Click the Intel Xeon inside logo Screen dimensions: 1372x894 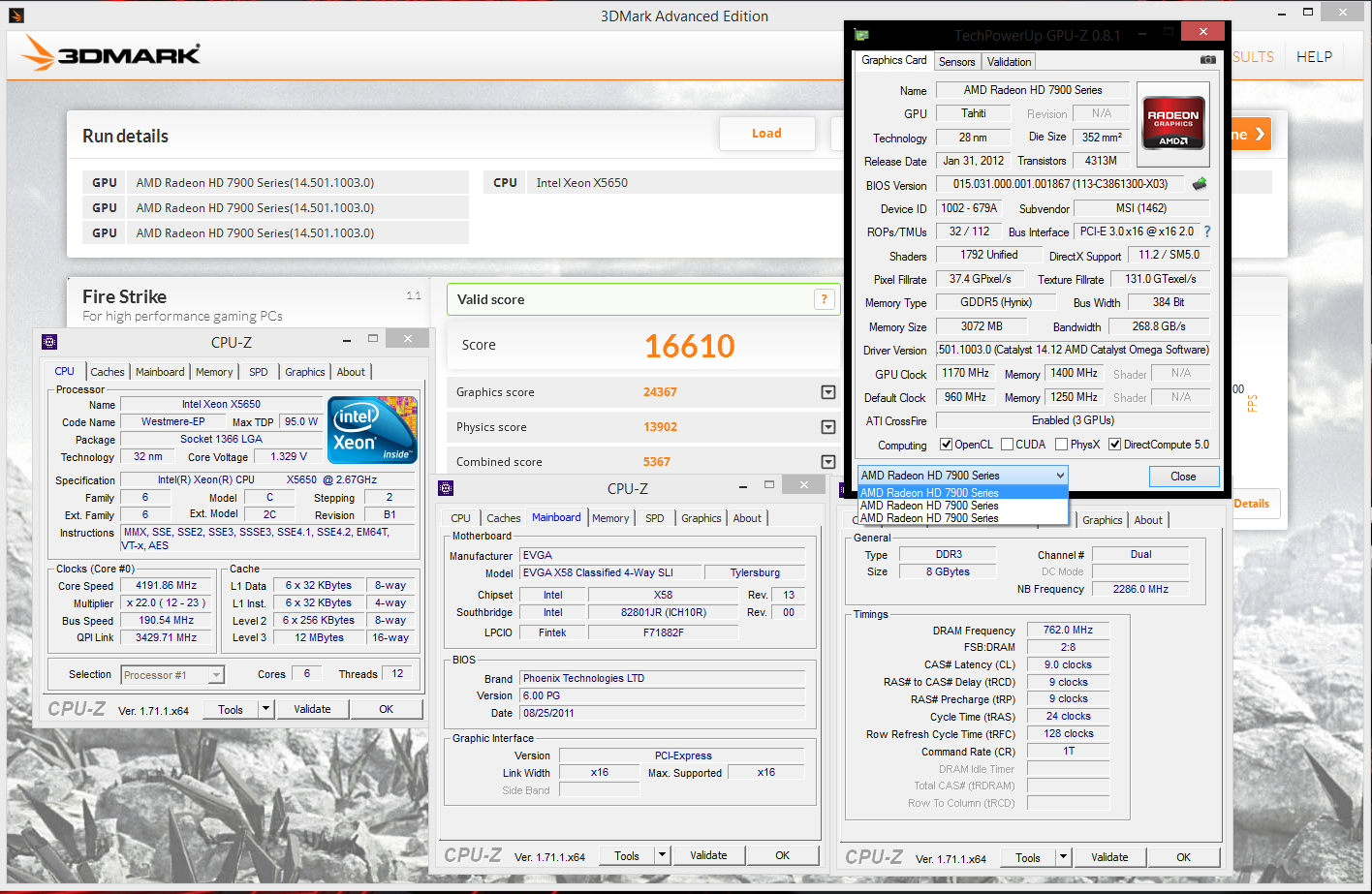click(372, 428)
